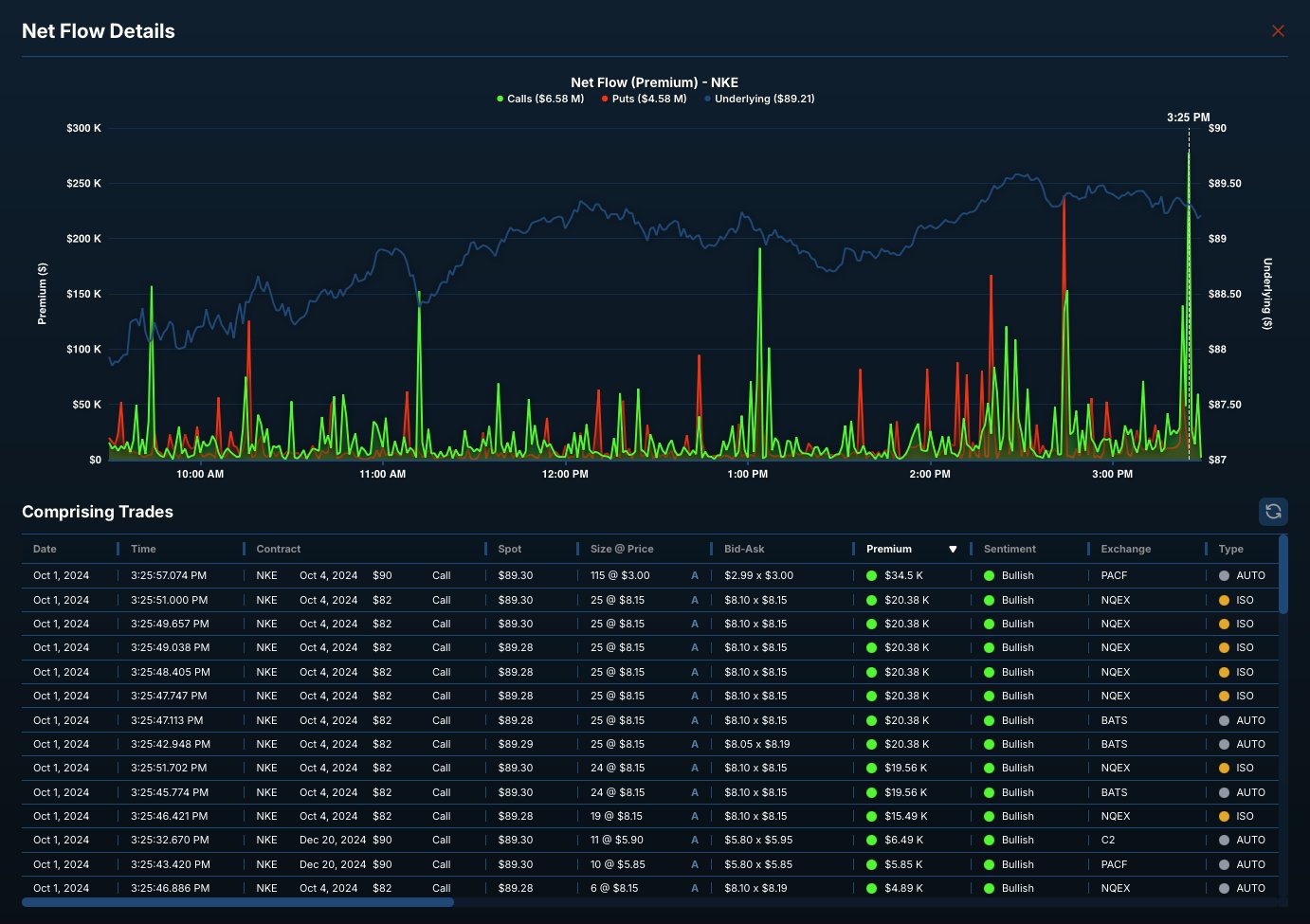This screenshot has height=924, width=1310.
Task: Sort by Date column header
Action: click(x=45, y=549)
